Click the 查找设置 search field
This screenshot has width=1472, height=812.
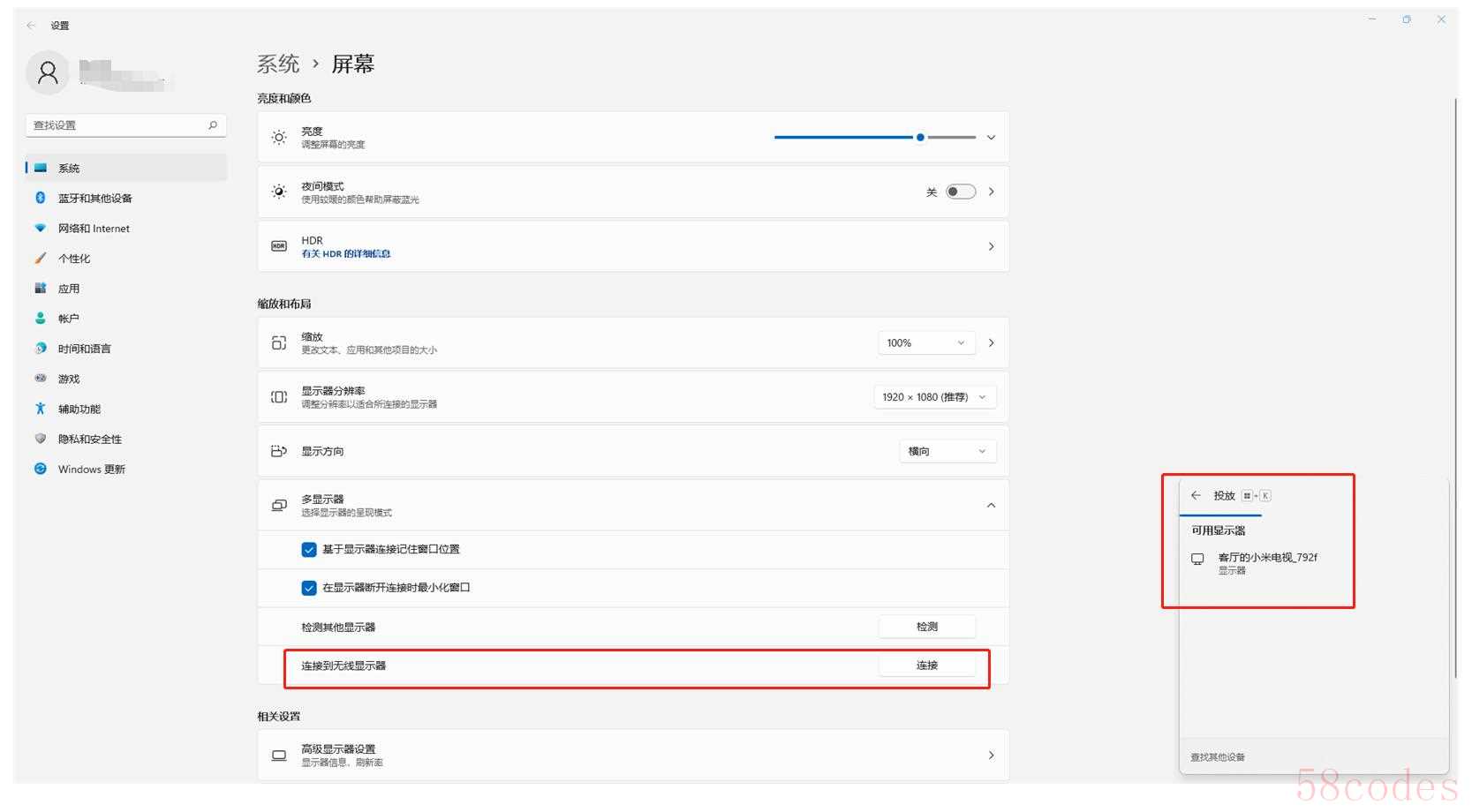126,125
